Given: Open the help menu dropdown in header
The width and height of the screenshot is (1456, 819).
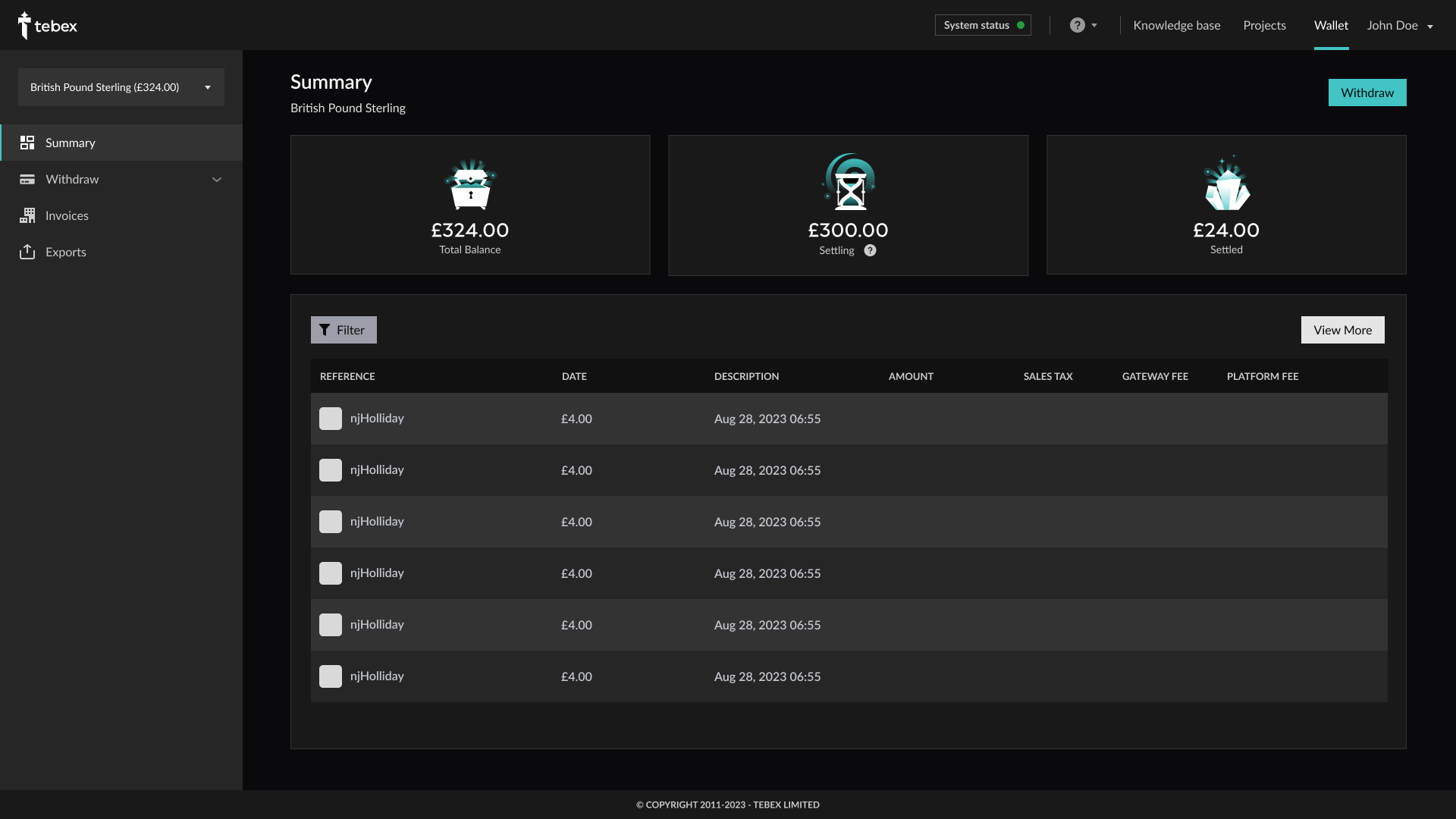Looking at the screenshot, I should pos(1083,26).
